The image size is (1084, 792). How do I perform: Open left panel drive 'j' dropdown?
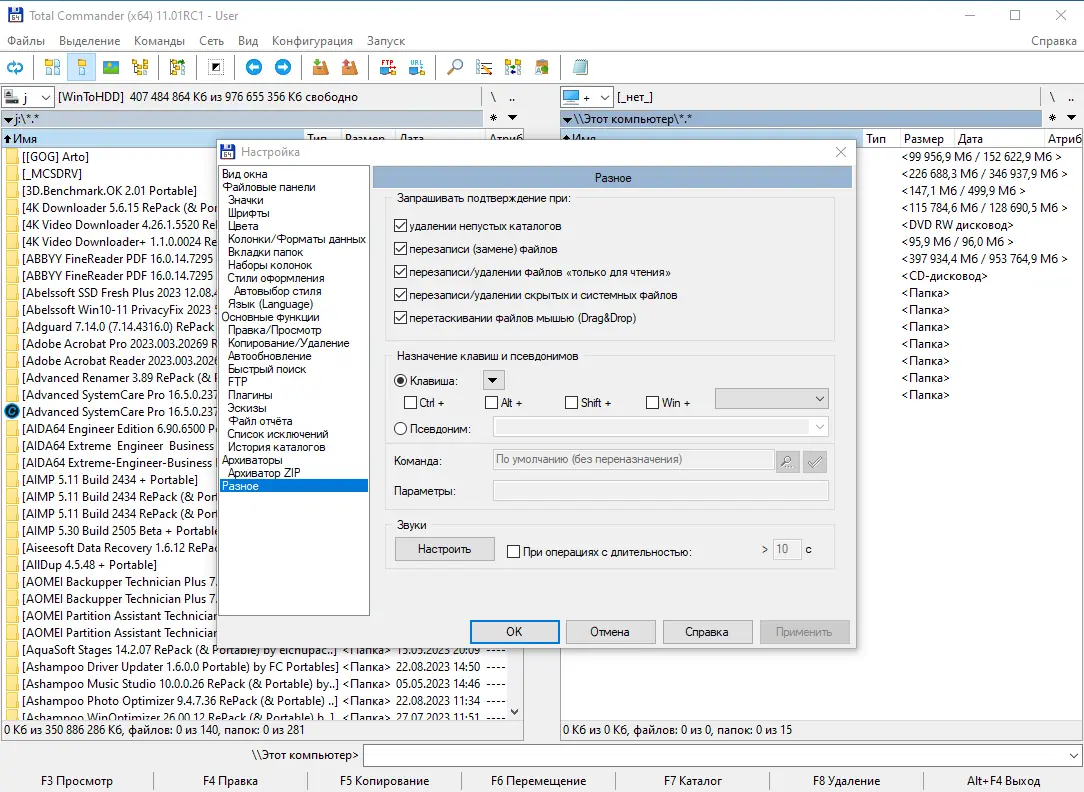tap(28, 97)
